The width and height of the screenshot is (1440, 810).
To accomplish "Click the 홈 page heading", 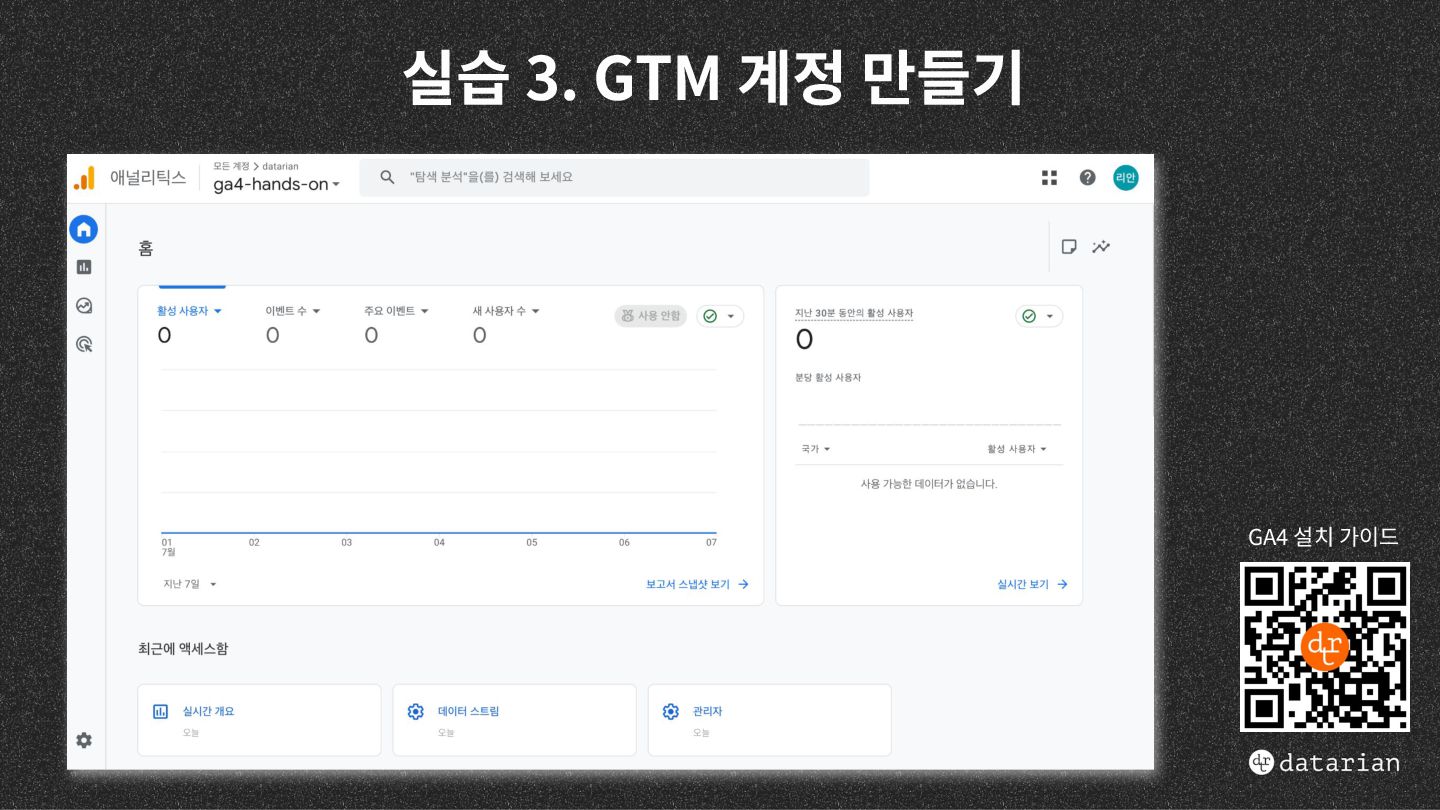I will 146,248.
